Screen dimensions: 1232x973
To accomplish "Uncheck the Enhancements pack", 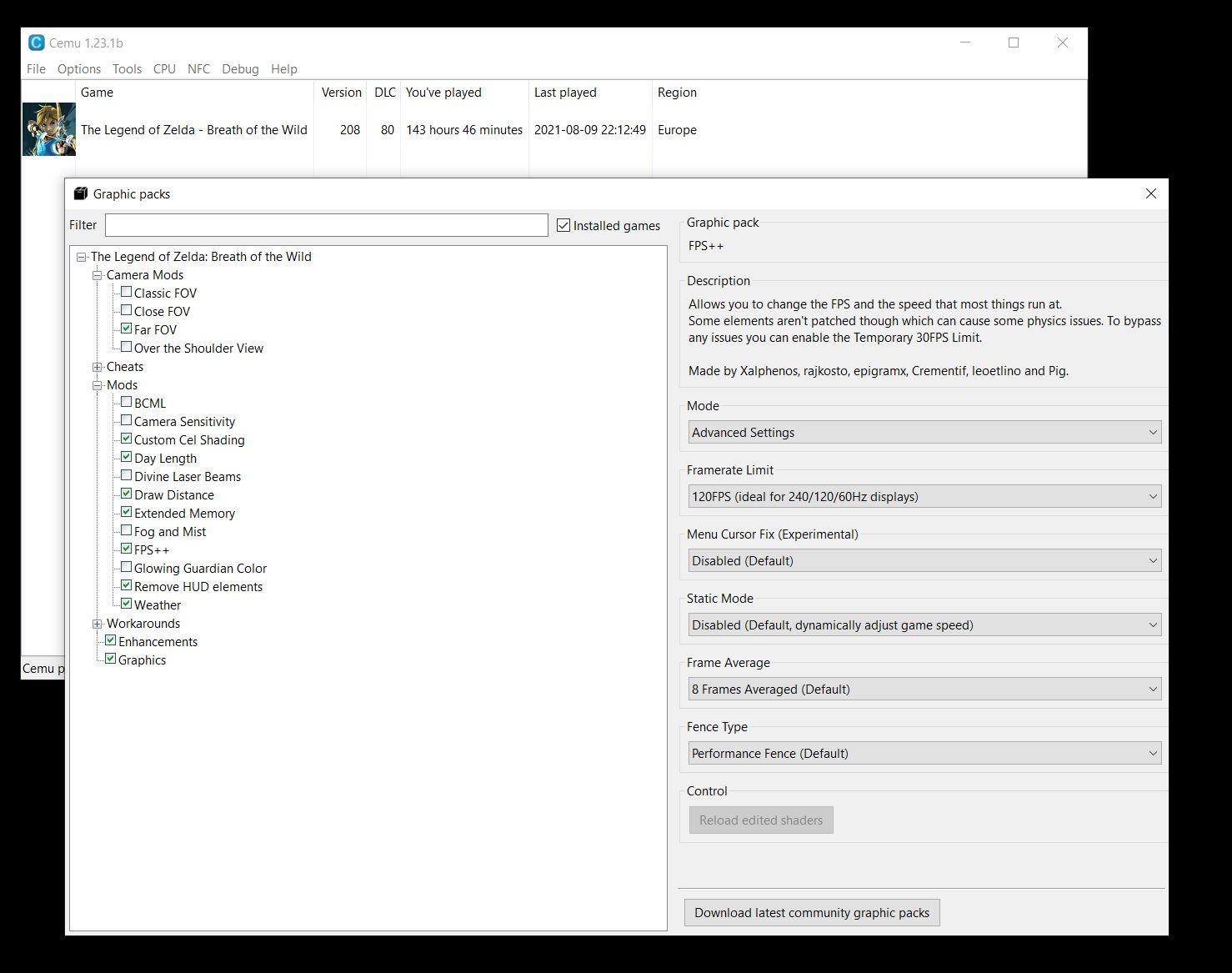I will (110, 640).
